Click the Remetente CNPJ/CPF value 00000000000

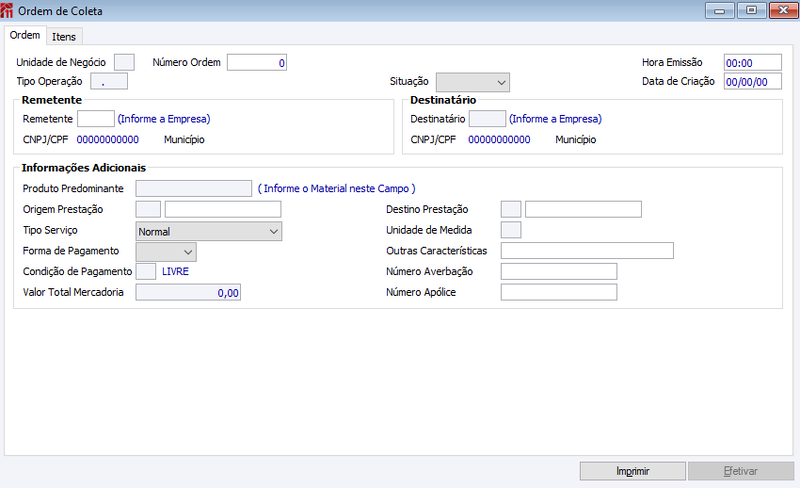[108, 139]
